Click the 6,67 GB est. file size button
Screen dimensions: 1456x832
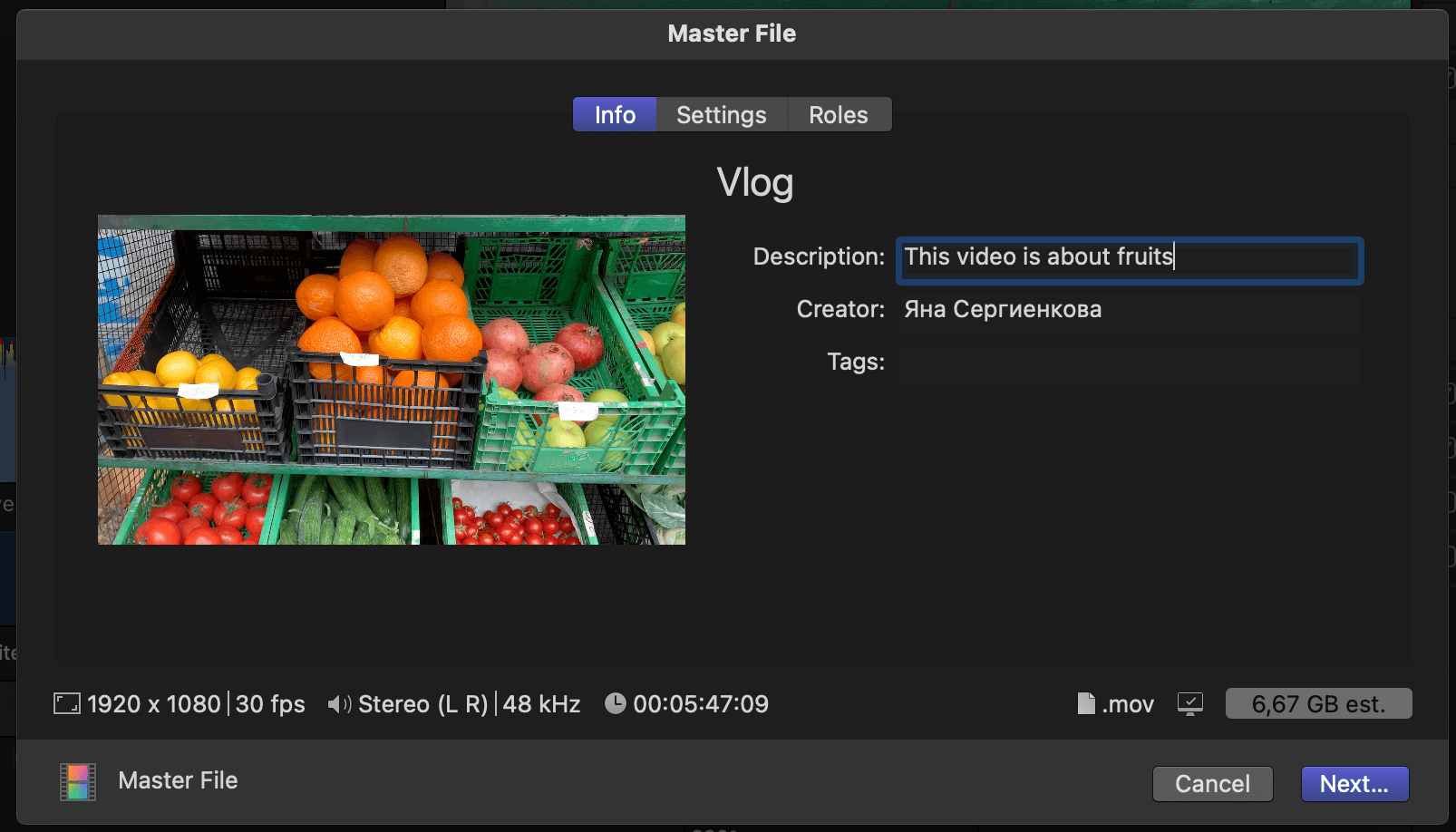point(1318,703)
